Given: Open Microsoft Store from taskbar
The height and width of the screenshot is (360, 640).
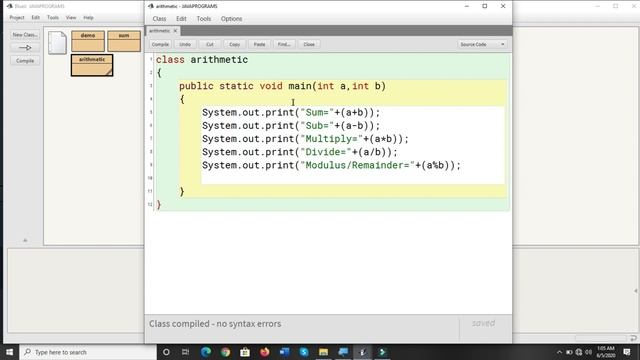Looking at the screenshot, I should pos(245,352).
